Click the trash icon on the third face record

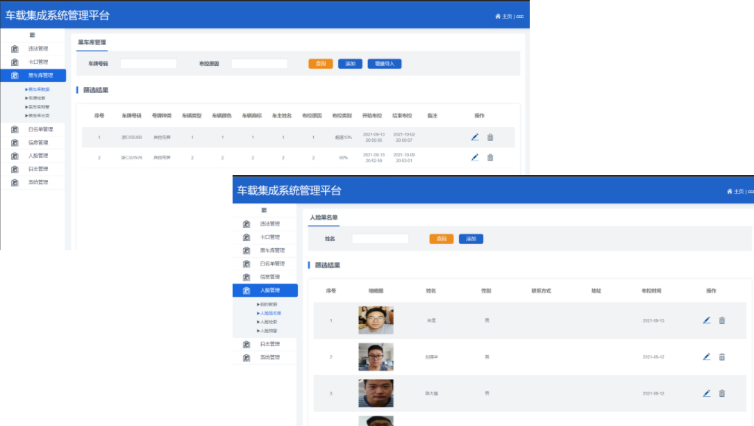click(721, 393)
